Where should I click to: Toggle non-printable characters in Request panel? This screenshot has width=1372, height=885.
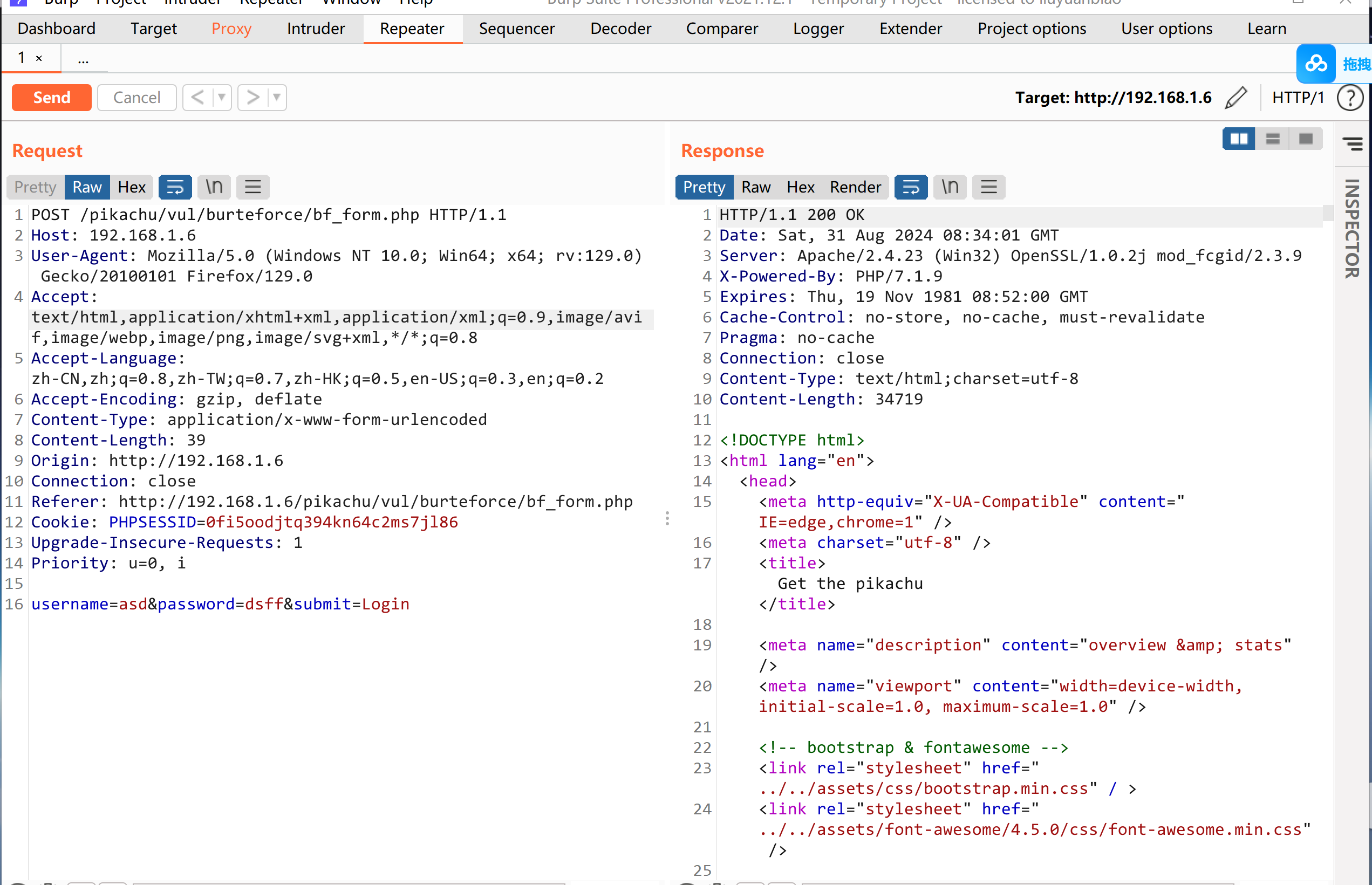(214, 187)
